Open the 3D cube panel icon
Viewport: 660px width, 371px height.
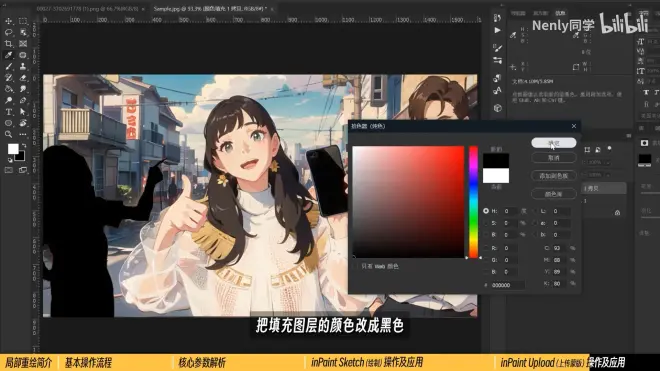click(x=498, y=108)
